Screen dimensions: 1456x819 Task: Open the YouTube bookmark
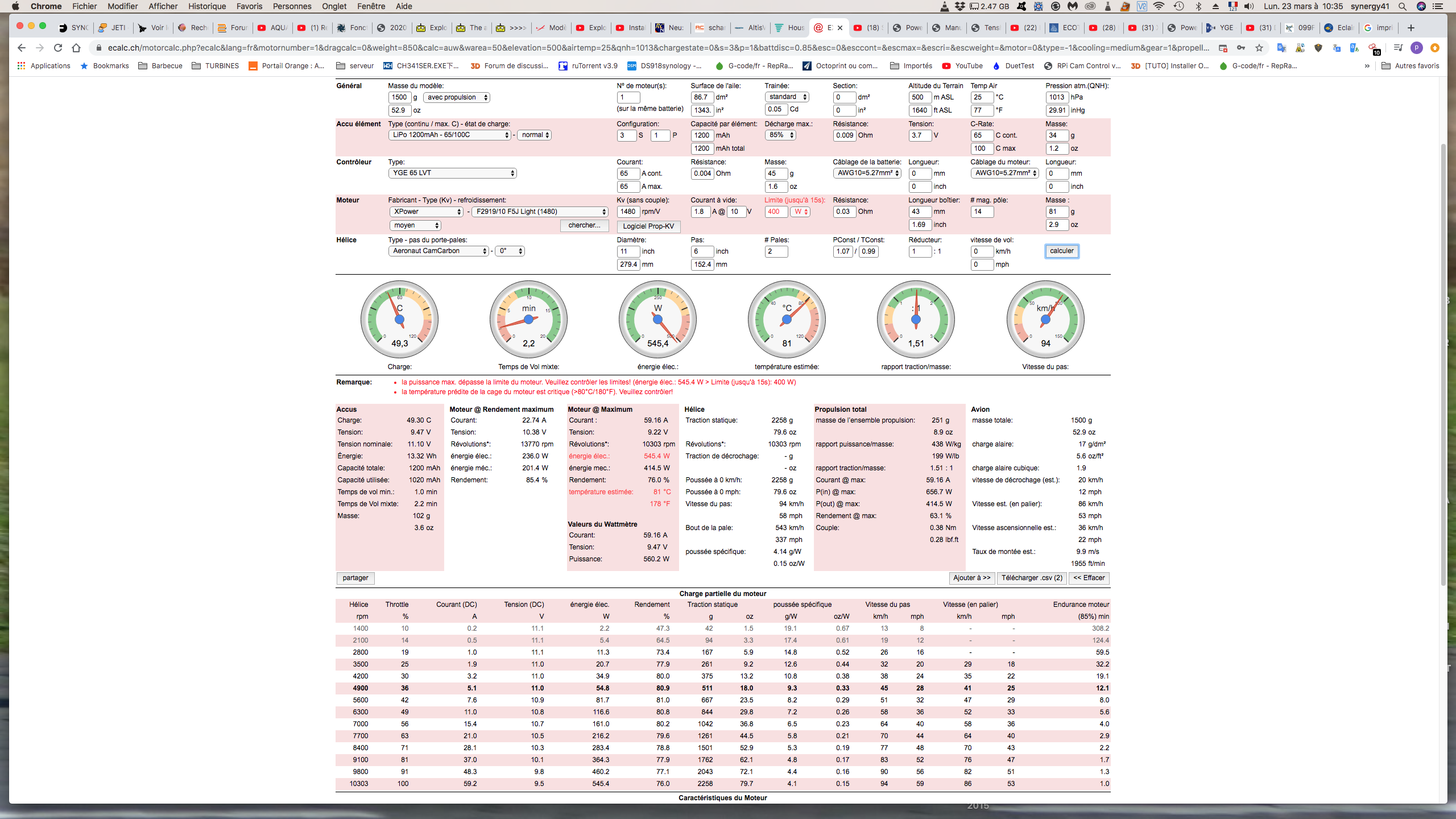click(962, 66)
